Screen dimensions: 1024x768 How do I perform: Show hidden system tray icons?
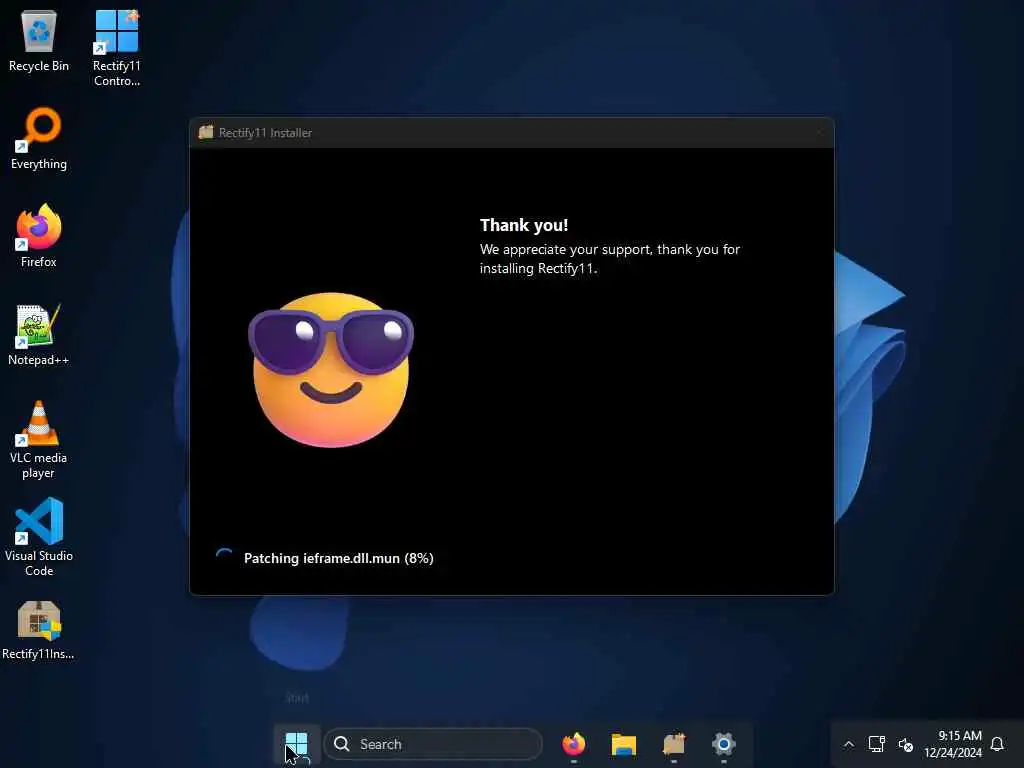point(848,744)
